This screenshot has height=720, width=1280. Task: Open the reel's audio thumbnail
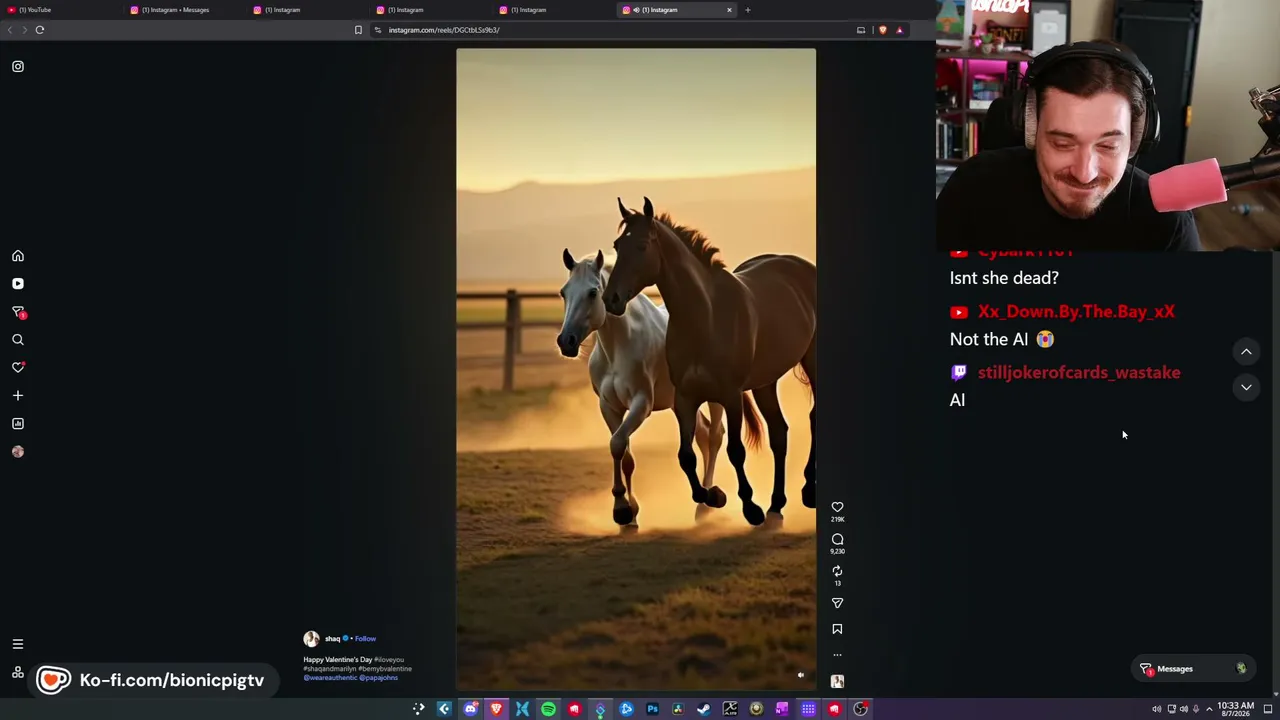[837, 681]
